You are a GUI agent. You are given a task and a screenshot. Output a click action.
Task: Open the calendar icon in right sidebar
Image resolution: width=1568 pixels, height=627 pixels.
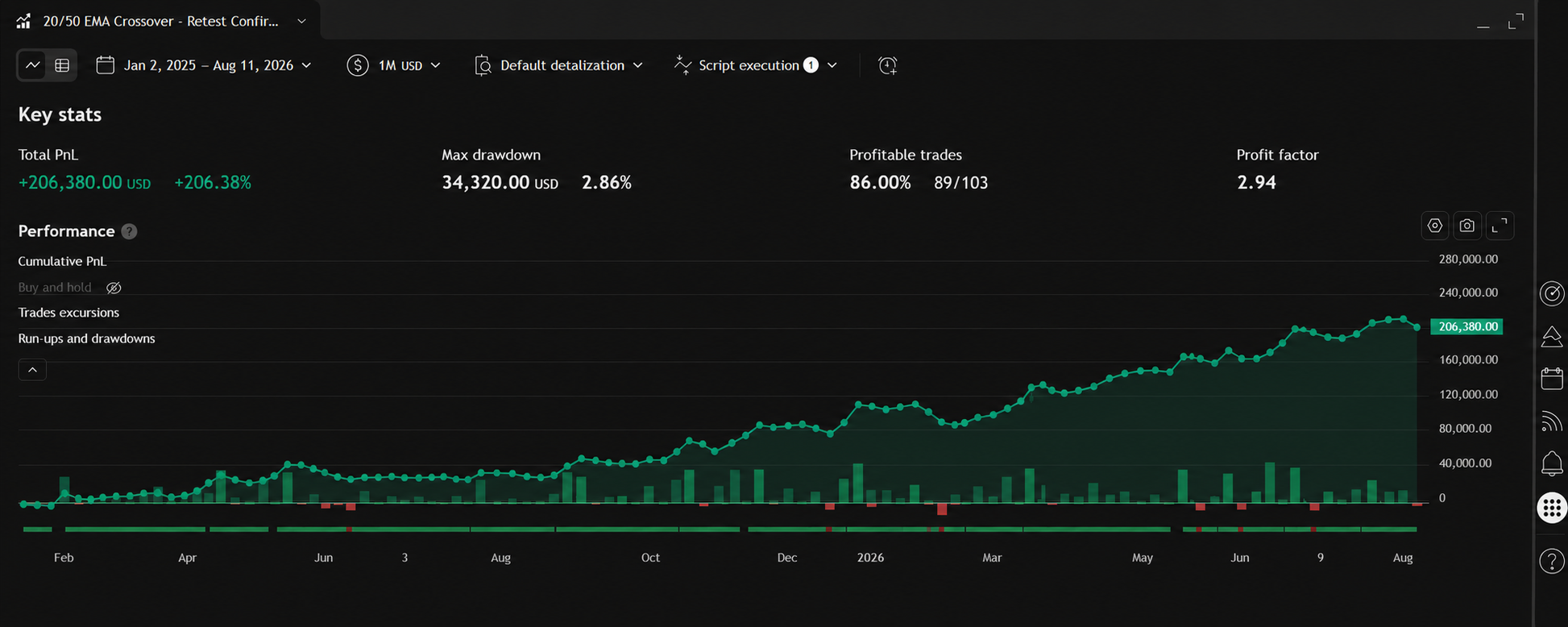(1552, 378)
